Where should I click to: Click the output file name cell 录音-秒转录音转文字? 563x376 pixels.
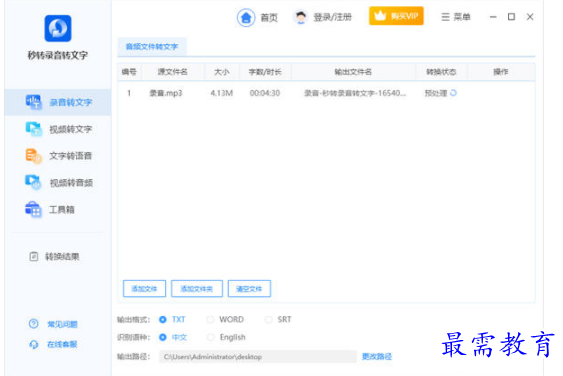click(355, 93)
